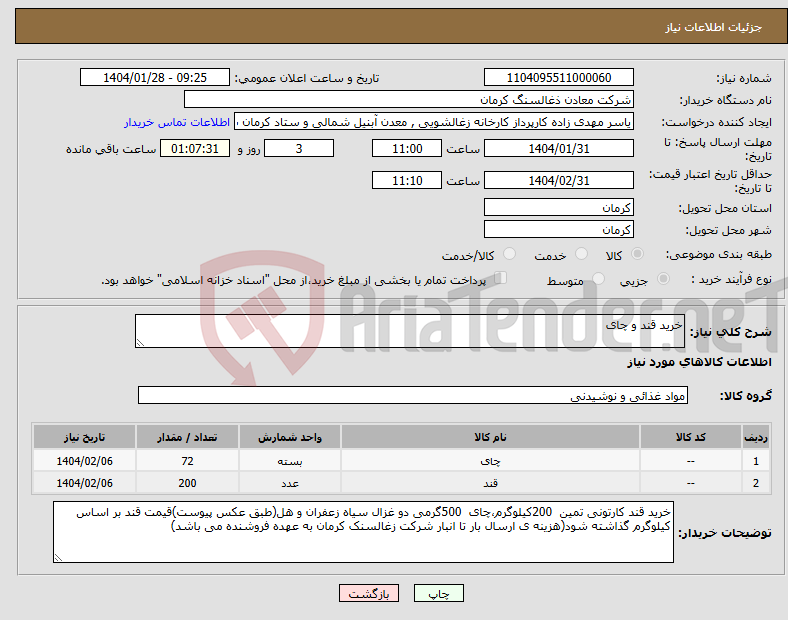The image size is (788, 620).
Task: Click the تعداد / مقدار column header
Action: [x=187, y=437]
